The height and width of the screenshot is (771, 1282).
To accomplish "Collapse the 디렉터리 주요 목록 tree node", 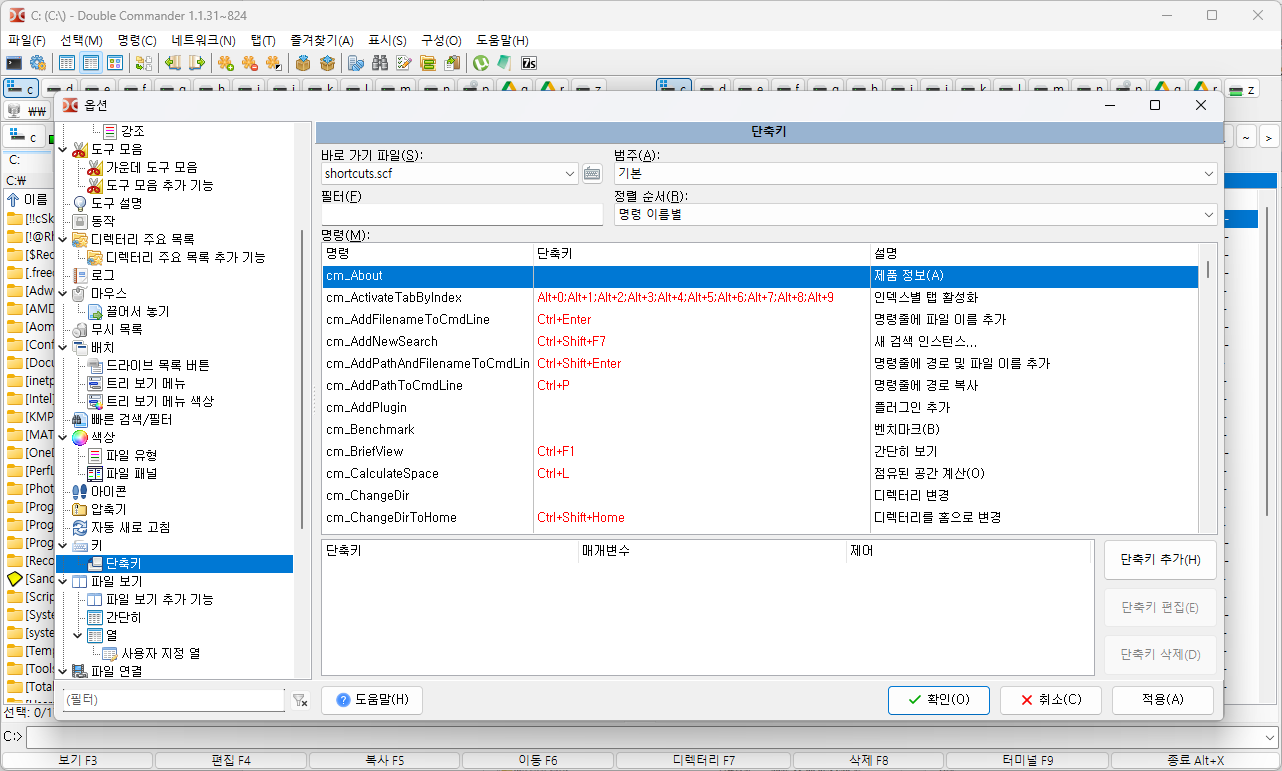I will click(63, 239).
